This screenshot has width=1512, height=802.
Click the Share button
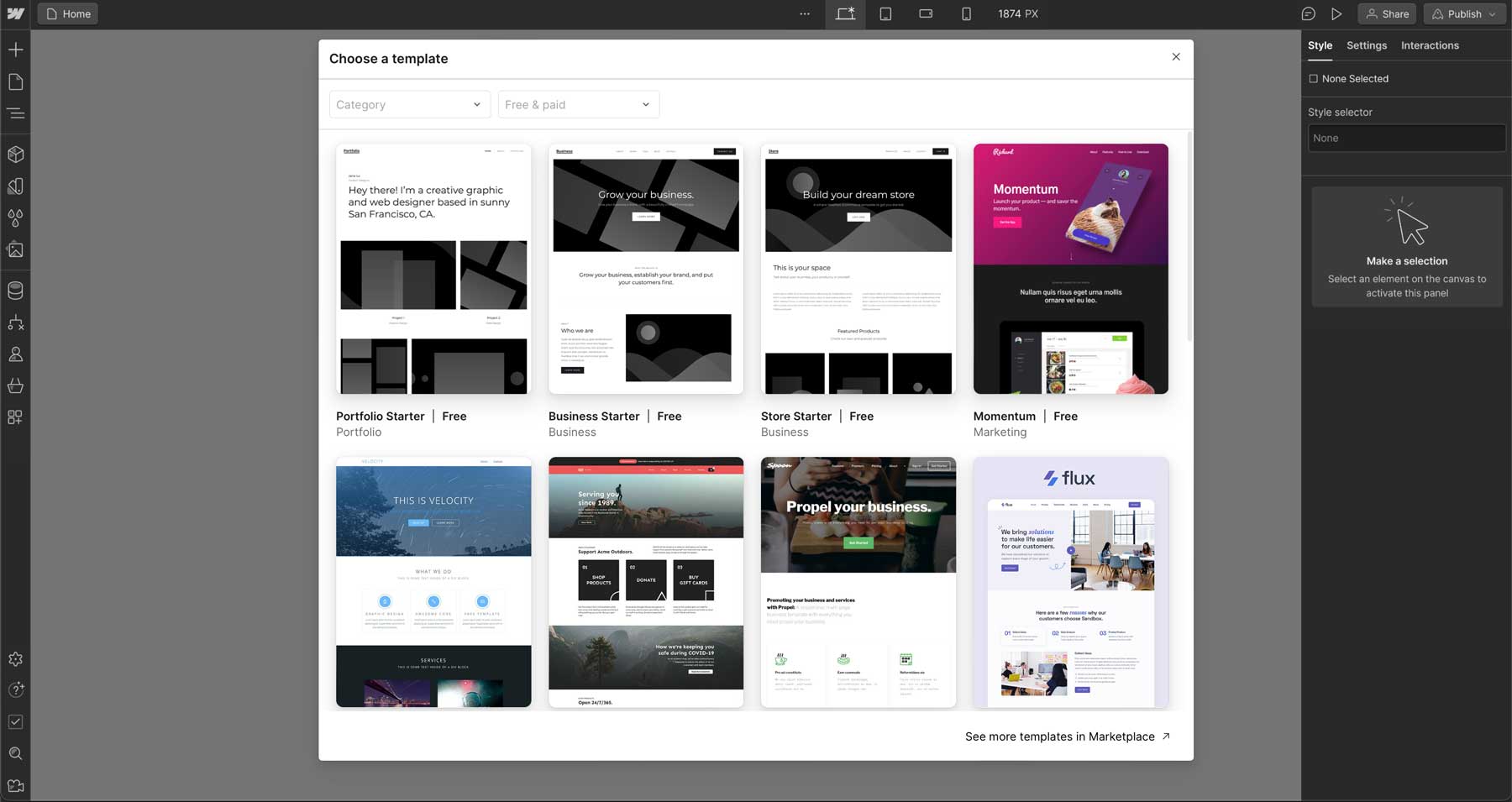click(1387, 13)
